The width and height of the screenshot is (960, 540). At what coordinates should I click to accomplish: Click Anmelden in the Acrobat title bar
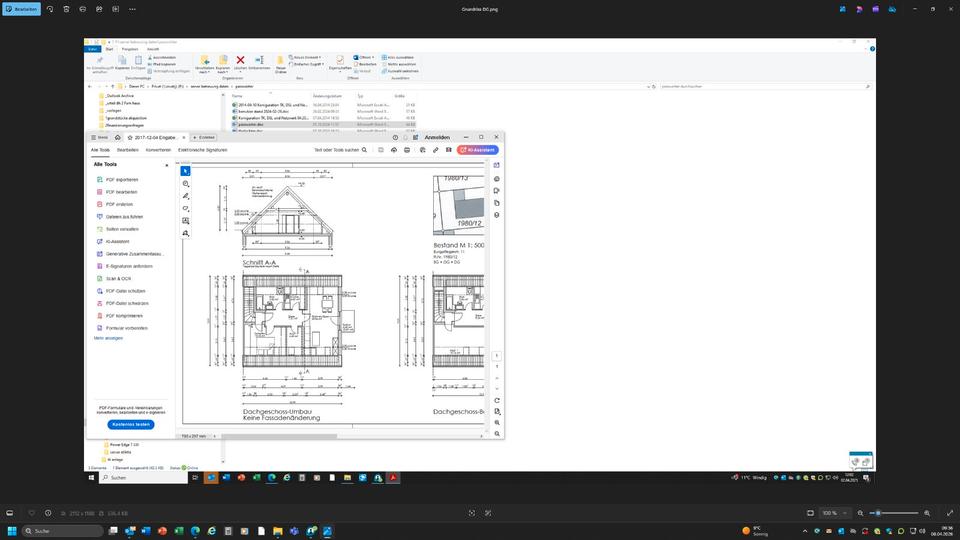pyautogui.click(x=437, y=137)
